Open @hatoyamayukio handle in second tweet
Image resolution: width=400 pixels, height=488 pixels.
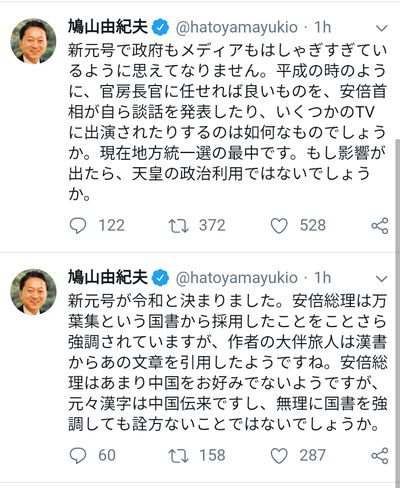click(237, 278)
